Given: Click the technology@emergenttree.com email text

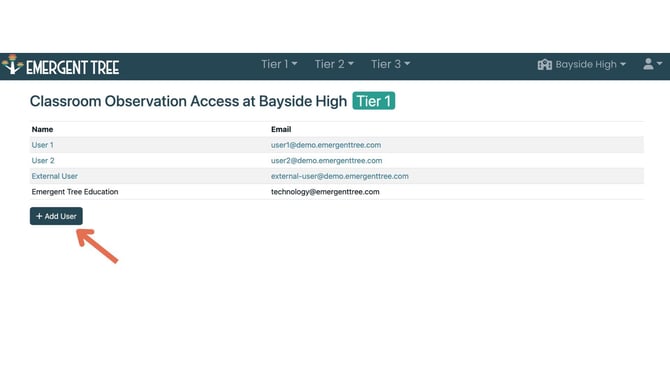Looking at the screenshot, I should pyautogui.click(x=325, y=192).
